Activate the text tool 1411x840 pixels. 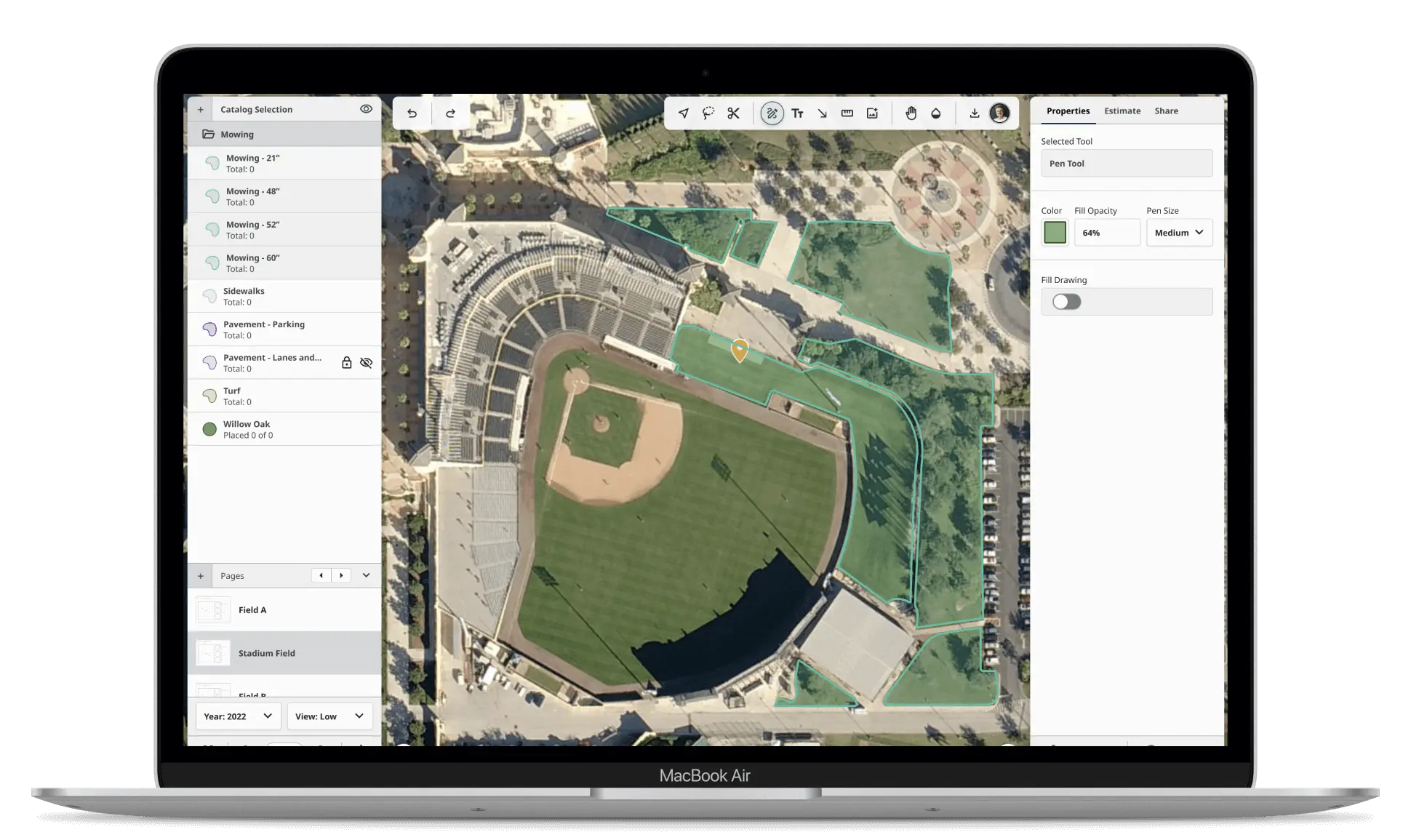click(x=797, y=113)
